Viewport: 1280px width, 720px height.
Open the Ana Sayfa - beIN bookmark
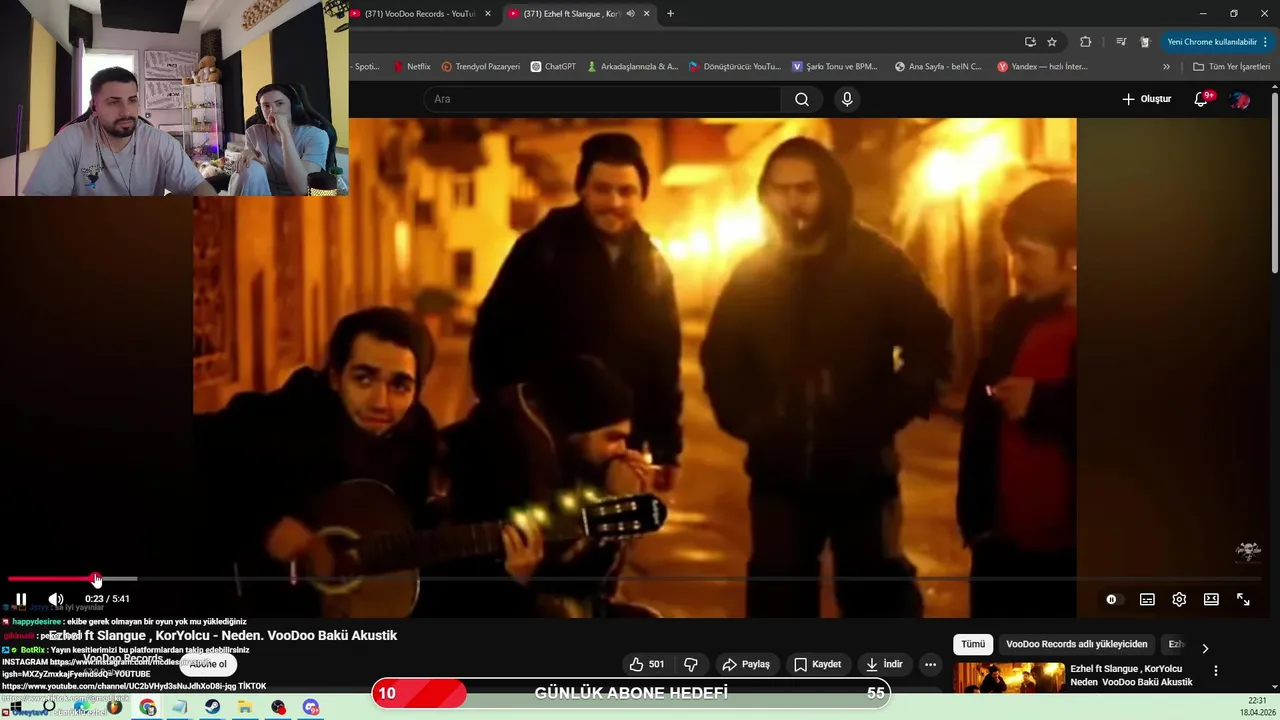938,67
